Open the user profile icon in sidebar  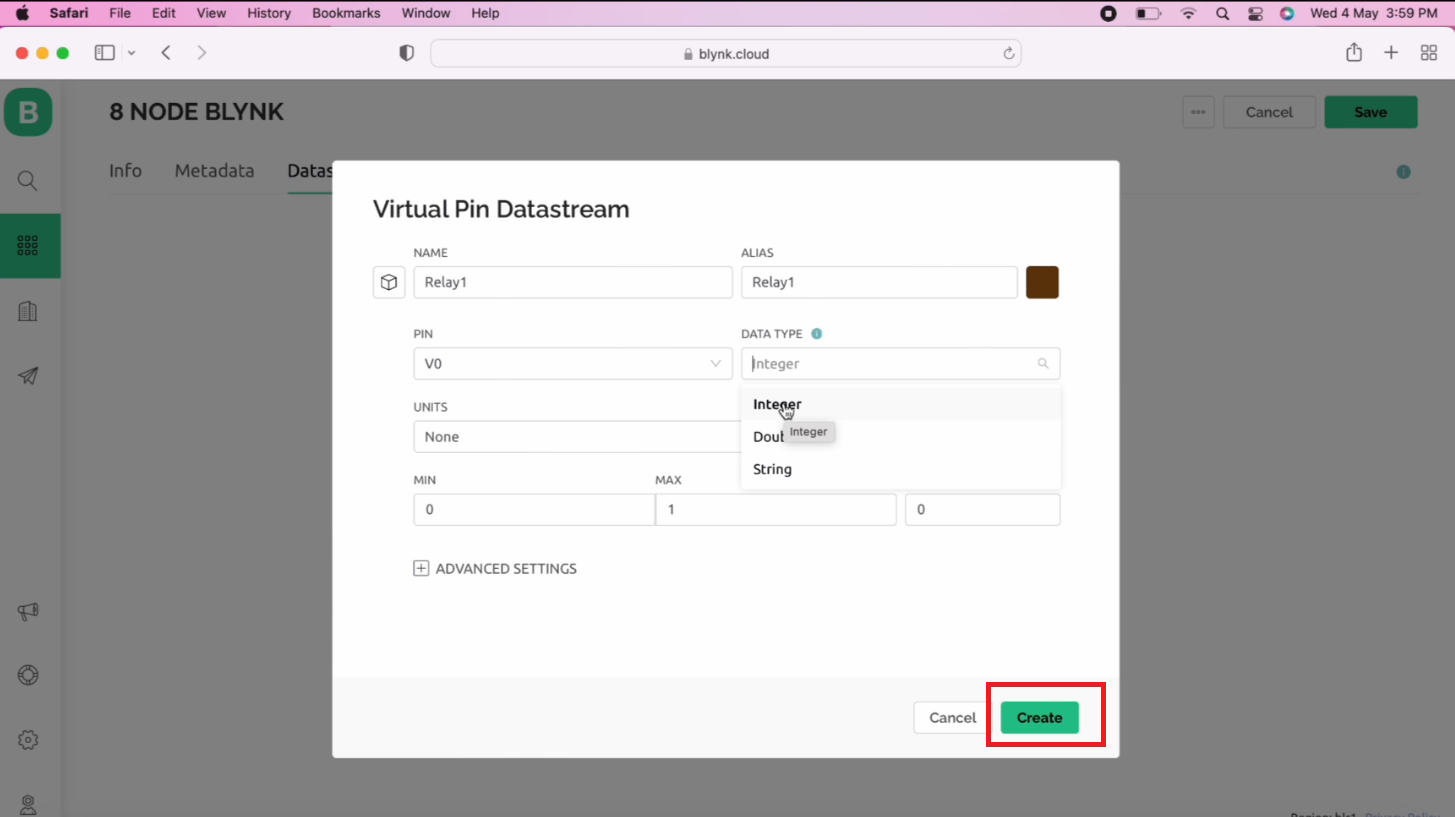coord(28,804)
